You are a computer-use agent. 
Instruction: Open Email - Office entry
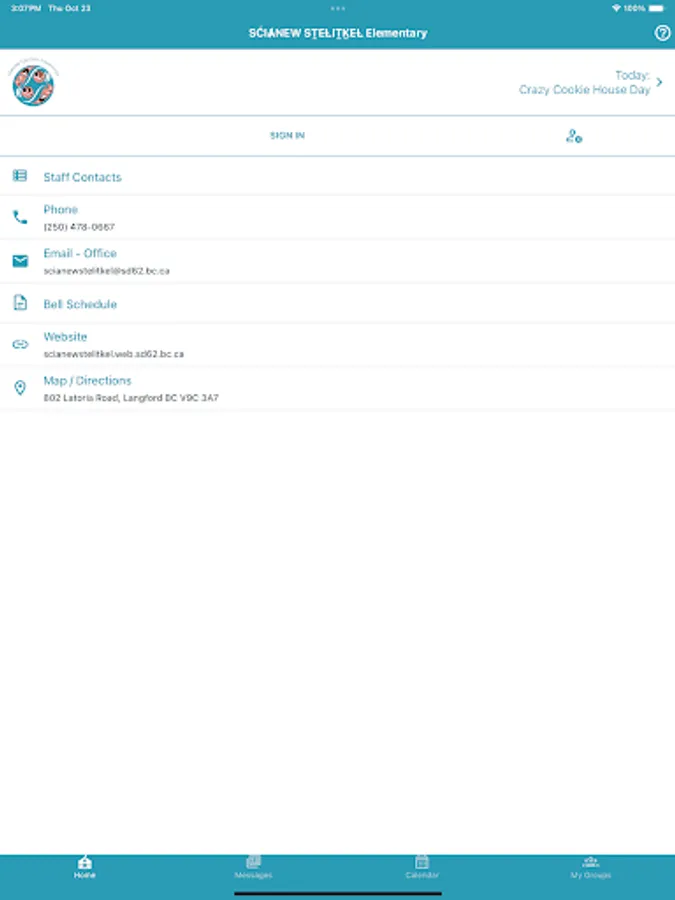pos(338,261)
